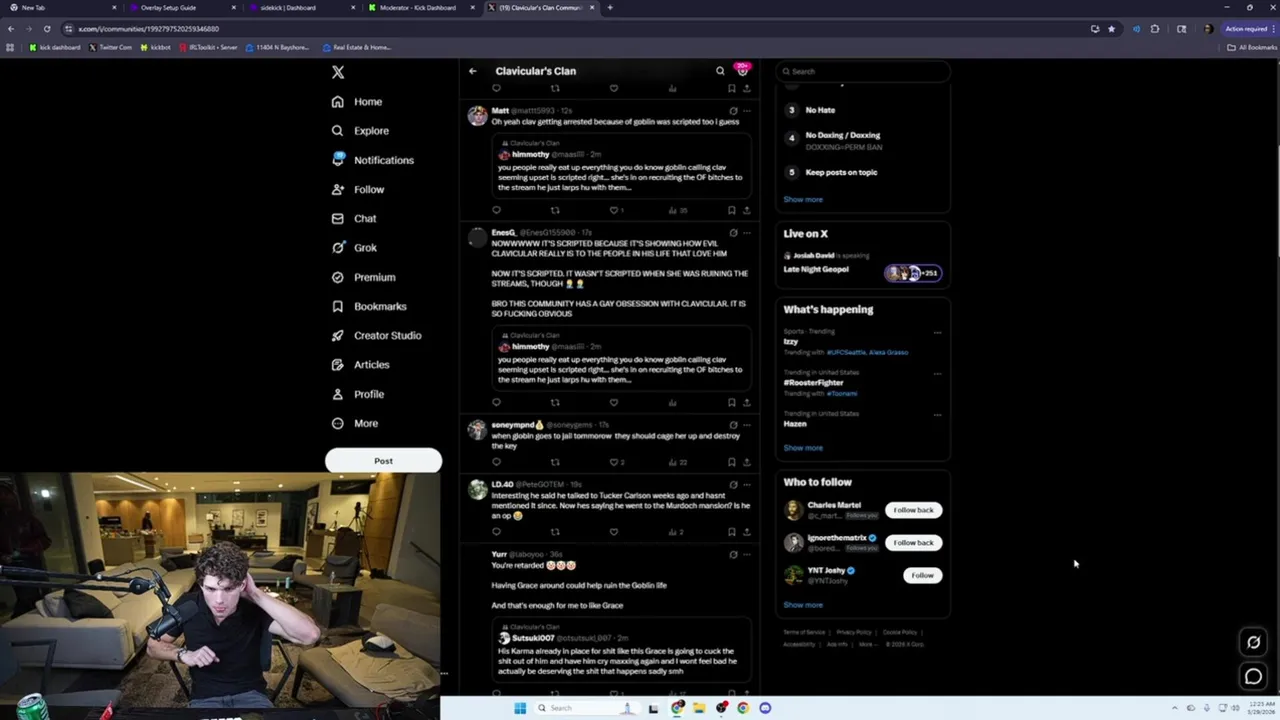Open Grok icon on Matt's post
The width and height of the screenshot is (1280, 720).
(x=733, y=111)
